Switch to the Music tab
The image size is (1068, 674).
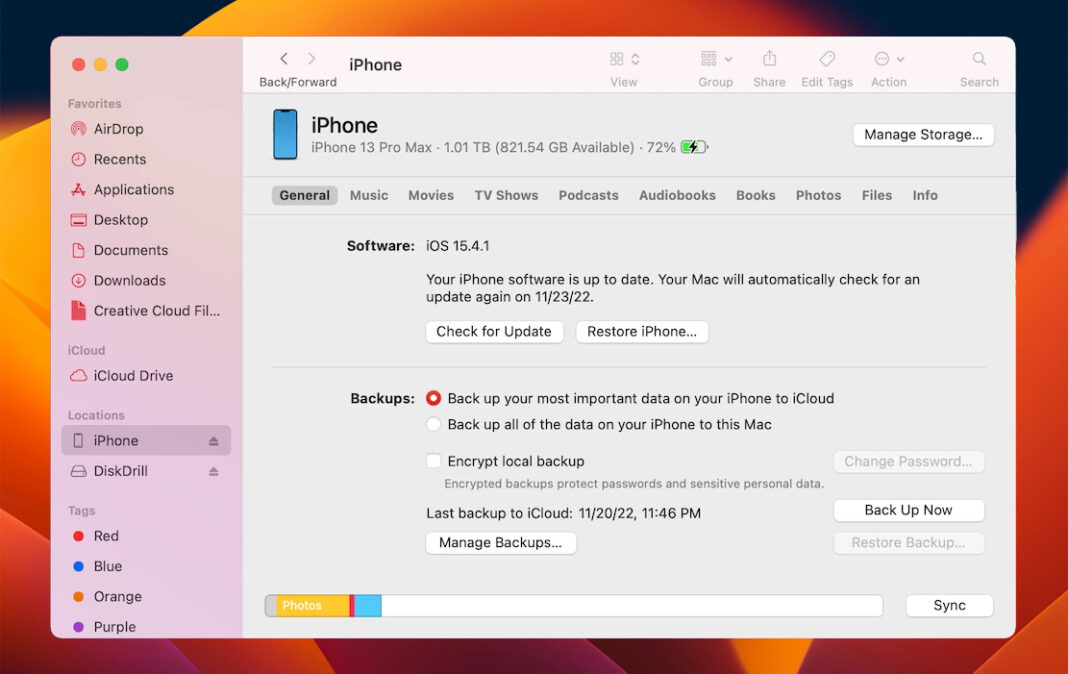click(369, 195)
